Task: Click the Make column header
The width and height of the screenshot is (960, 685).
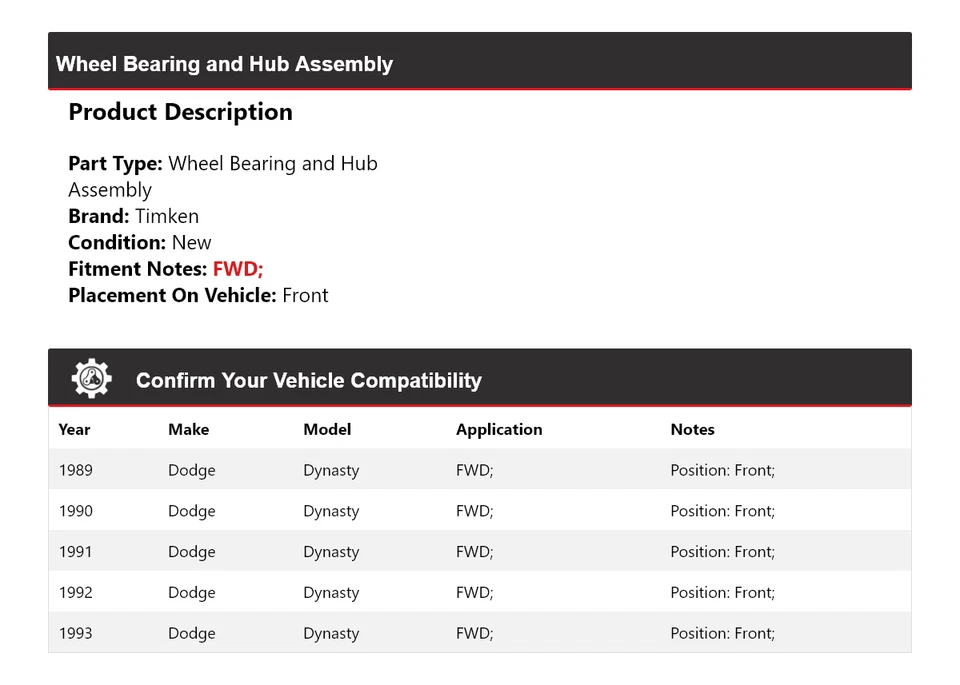Action: (188, 429)
